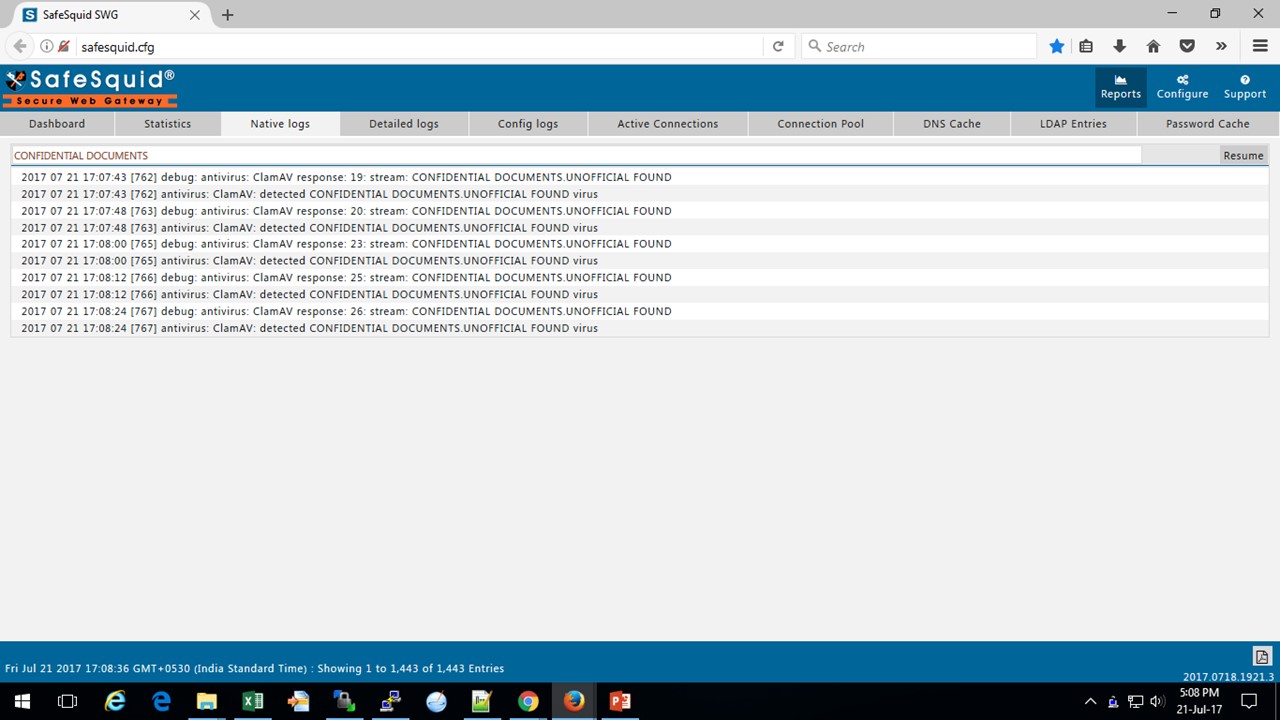Open Excel from the taskbar
This screenshot has height=720, width=1280.
coord(253,701)
